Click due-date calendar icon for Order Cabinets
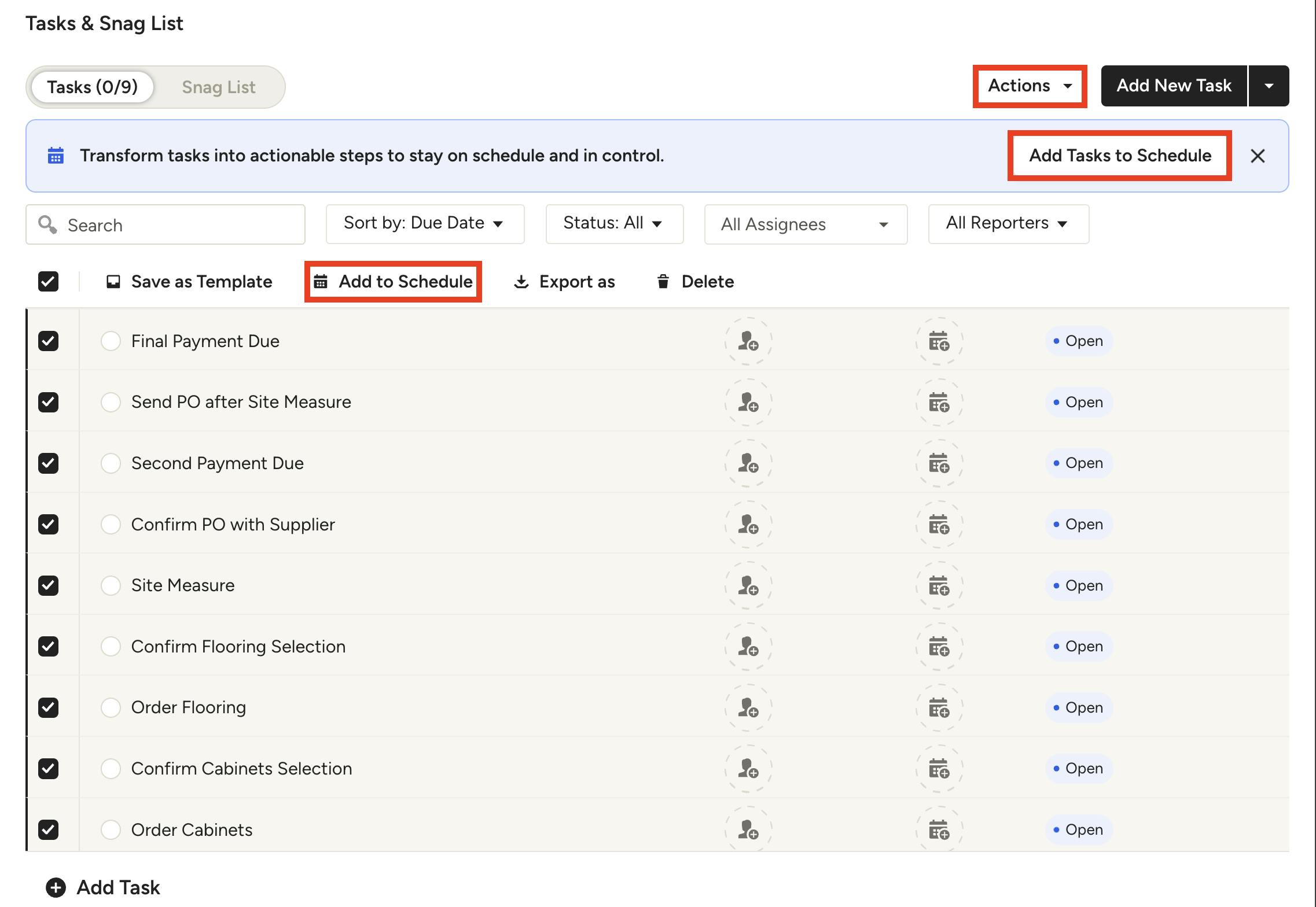 [x=939, y=829]
